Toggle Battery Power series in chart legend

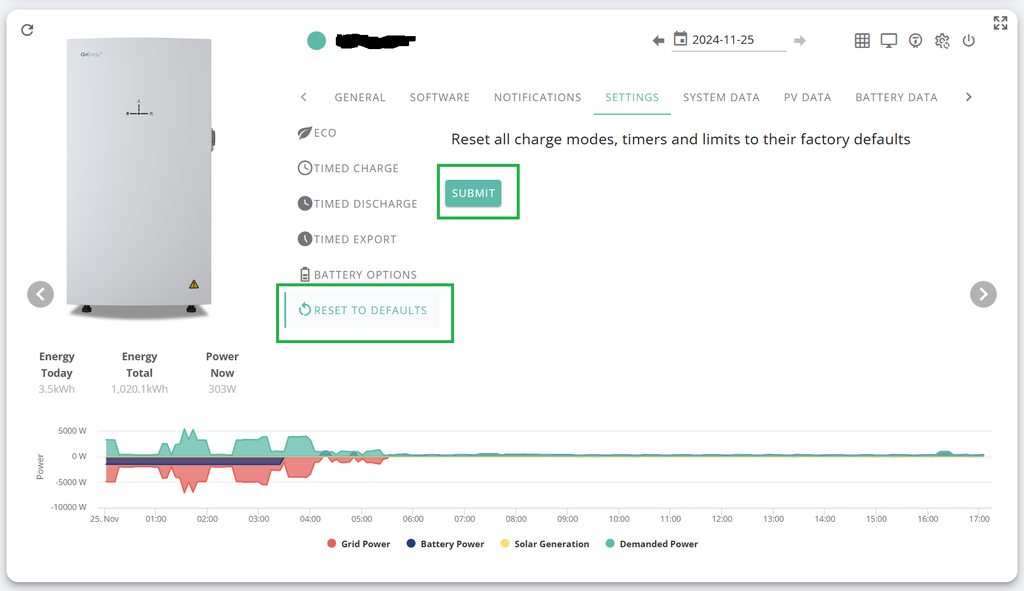[445, 544]
